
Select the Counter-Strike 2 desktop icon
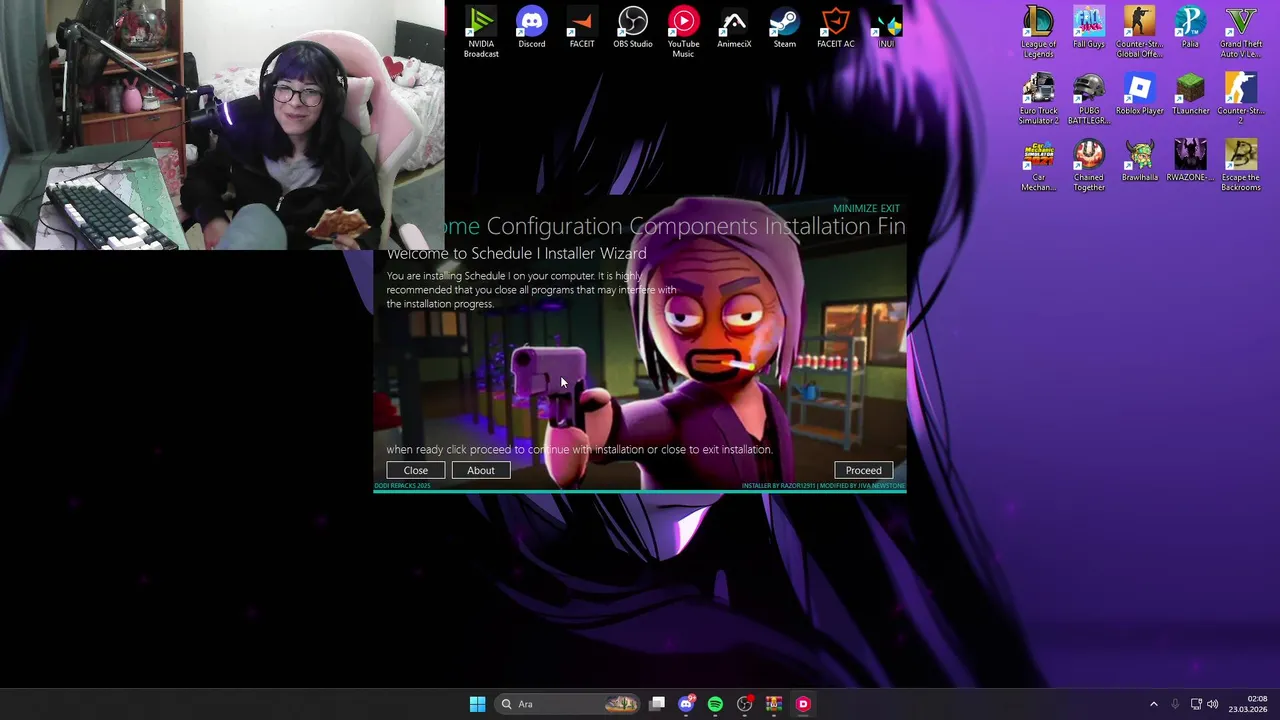click(x=1241, y=99)
